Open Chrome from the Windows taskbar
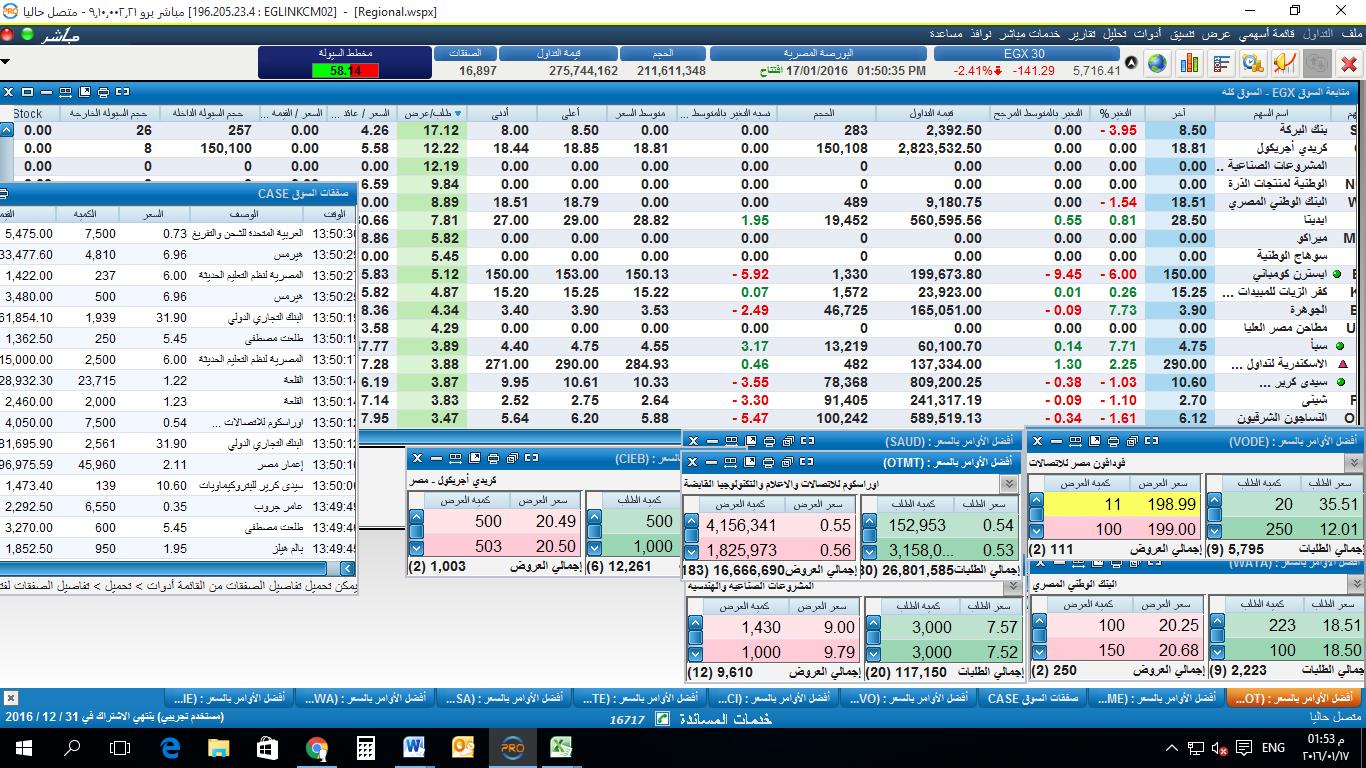The image size is (1366, 768). [316, 747]
